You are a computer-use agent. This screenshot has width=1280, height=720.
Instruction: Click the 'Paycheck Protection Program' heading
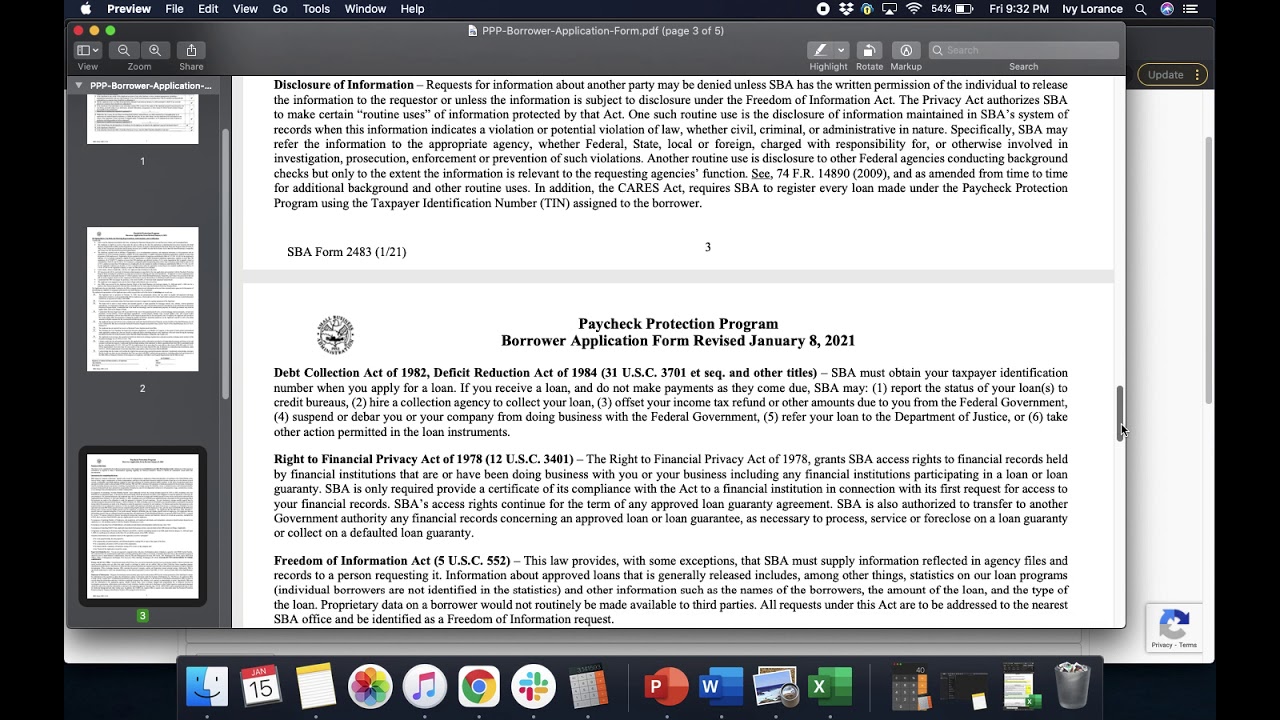(x=678, y=324)
